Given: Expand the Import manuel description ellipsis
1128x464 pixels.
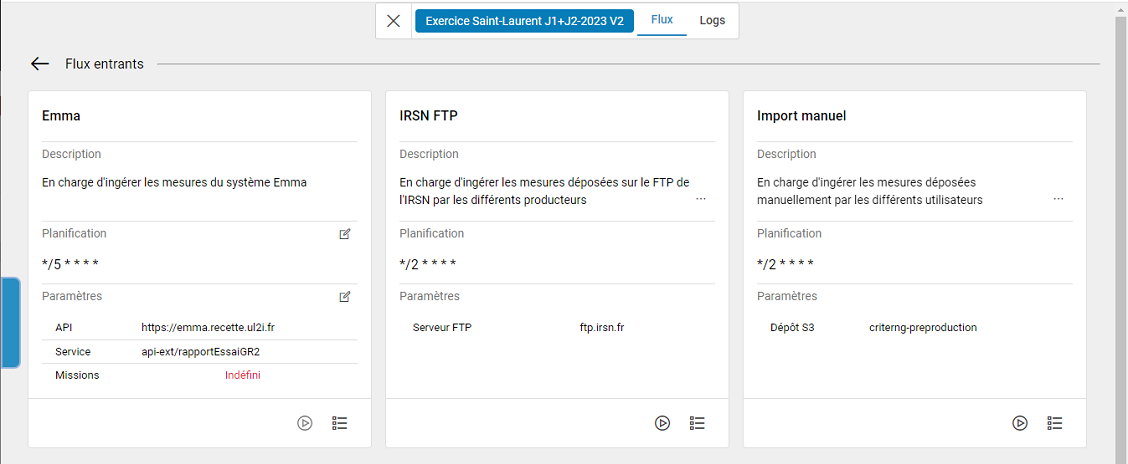Looking at the screenshot, I should coord(1058,199).
